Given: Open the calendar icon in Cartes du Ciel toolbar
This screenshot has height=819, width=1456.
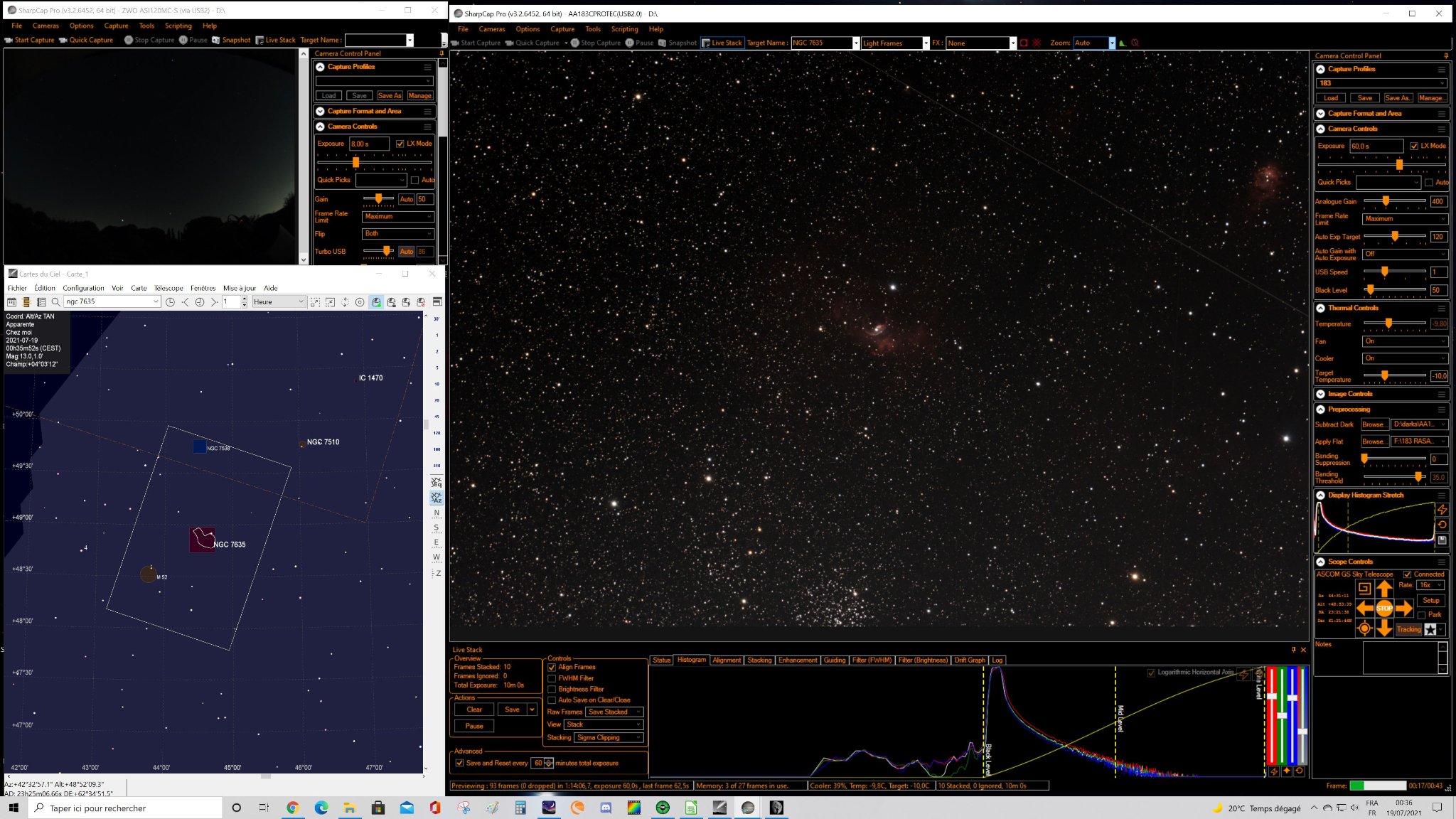Looking at the screenshot, I should [12, 302].
